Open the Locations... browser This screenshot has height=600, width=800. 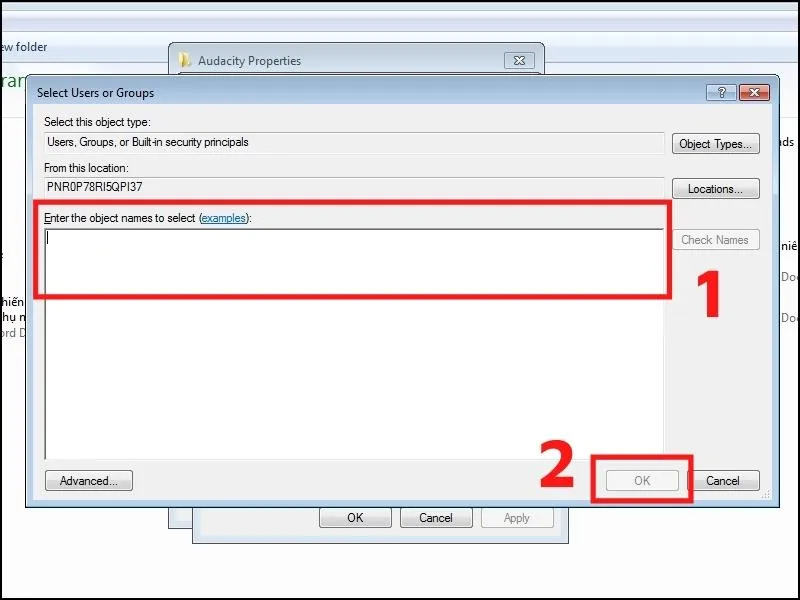click(715, 189)
